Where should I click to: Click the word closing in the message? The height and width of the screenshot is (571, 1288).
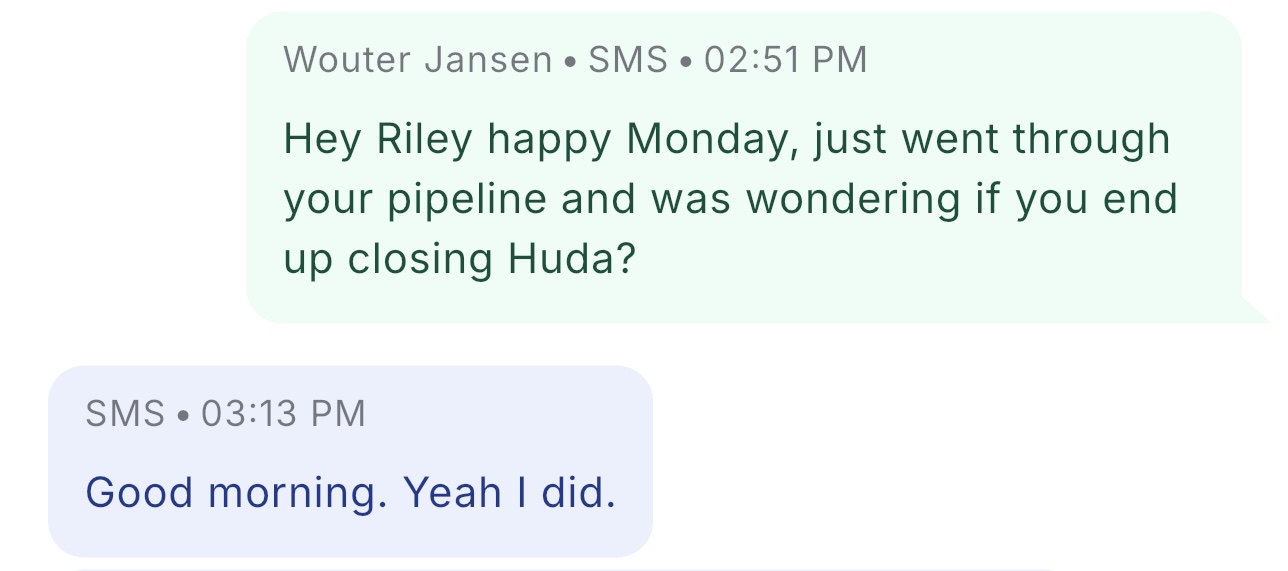420,260
